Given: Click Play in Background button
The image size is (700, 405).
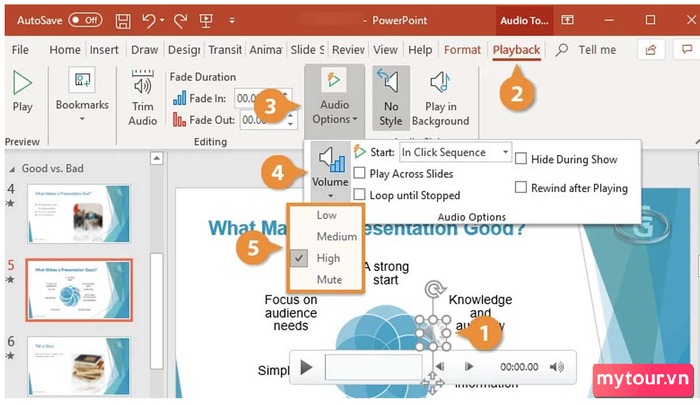Looking at the screenshot, I should tap(441, 99).
